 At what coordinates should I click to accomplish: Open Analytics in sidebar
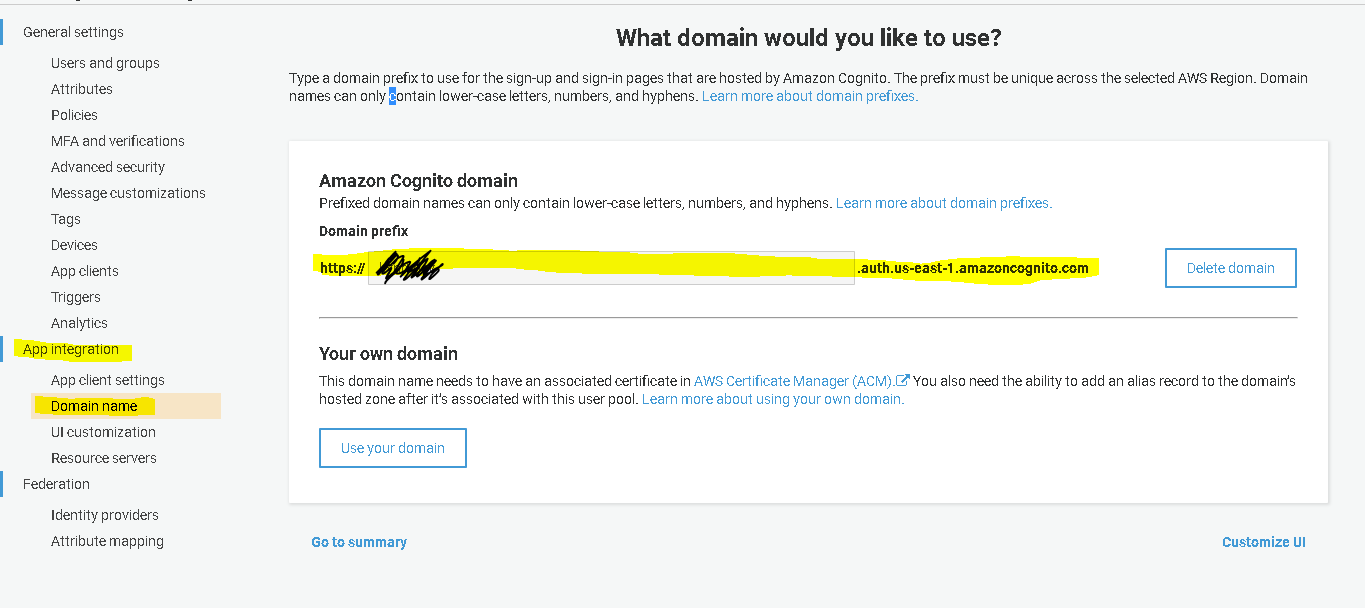pos(79,323)
